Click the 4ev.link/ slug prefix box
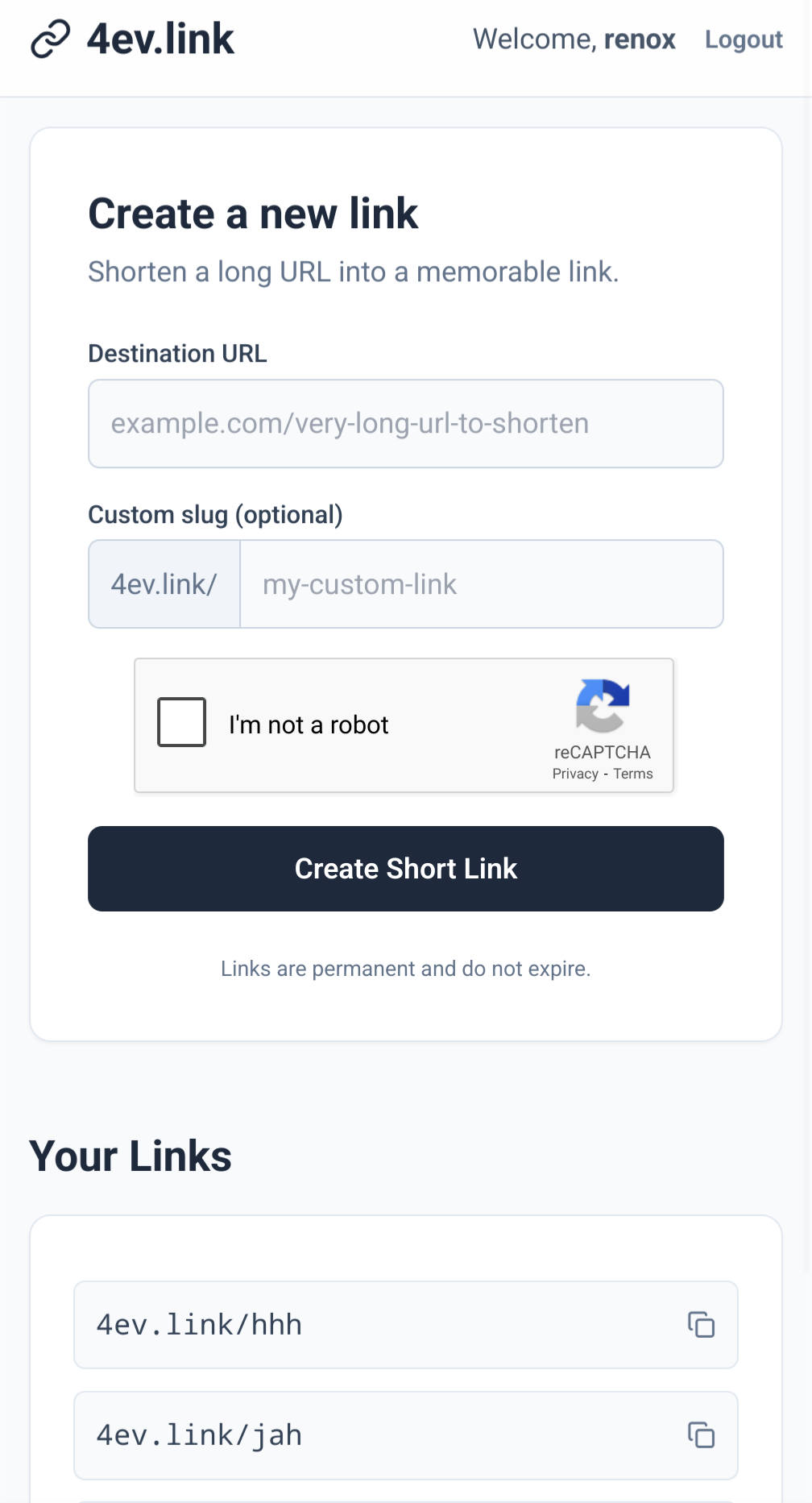 coord(164,584)
